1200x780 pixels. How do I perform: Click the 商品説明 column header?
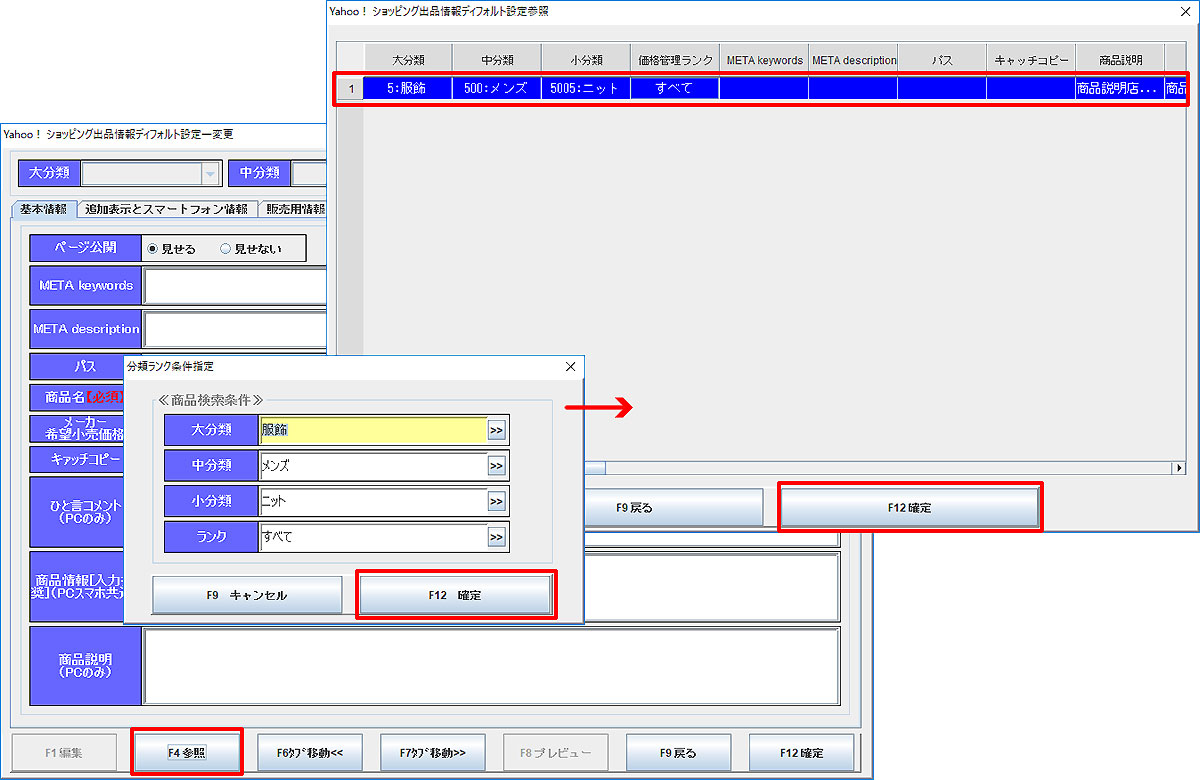coord(1120,60)
